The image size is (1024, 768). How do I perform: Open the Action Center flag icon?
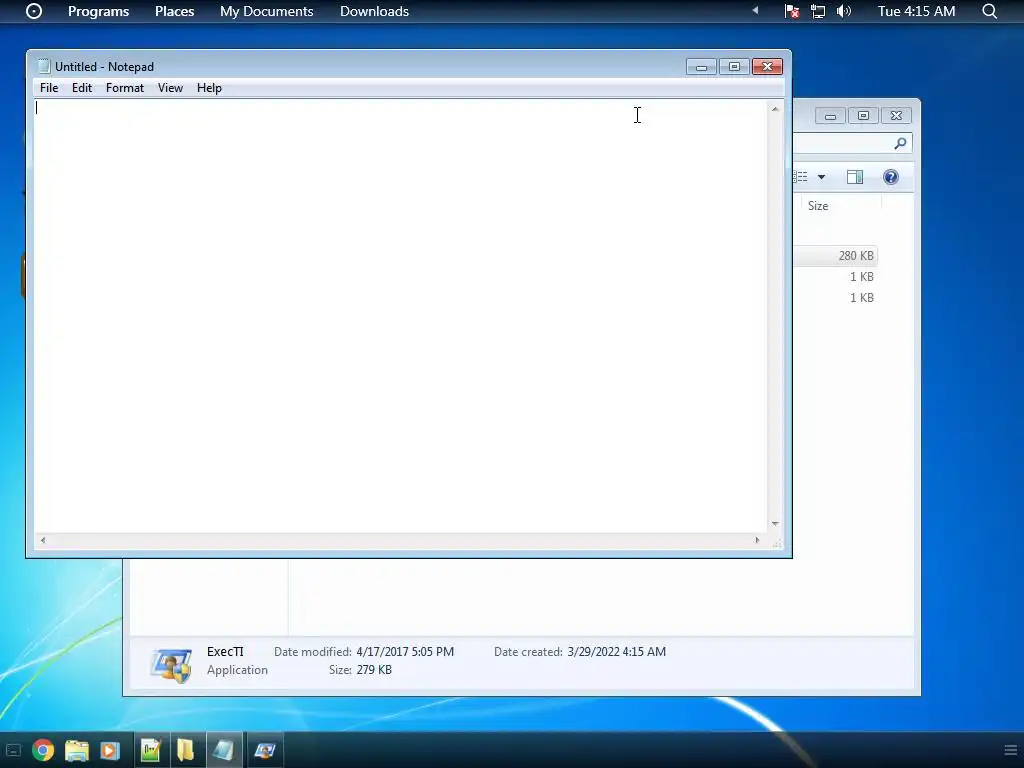(792, 11)
